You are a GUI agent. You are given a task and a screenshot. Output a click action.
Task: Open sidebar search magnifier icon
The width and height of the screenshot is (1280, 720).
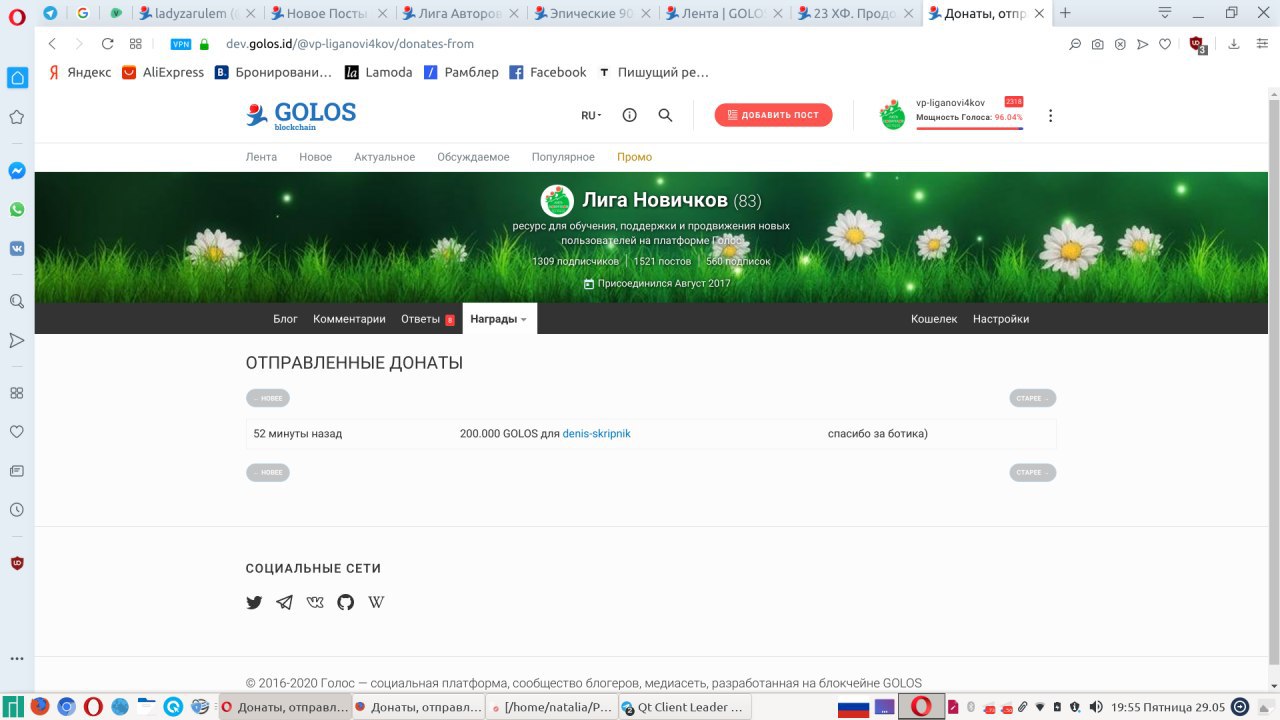click(16, 301)
